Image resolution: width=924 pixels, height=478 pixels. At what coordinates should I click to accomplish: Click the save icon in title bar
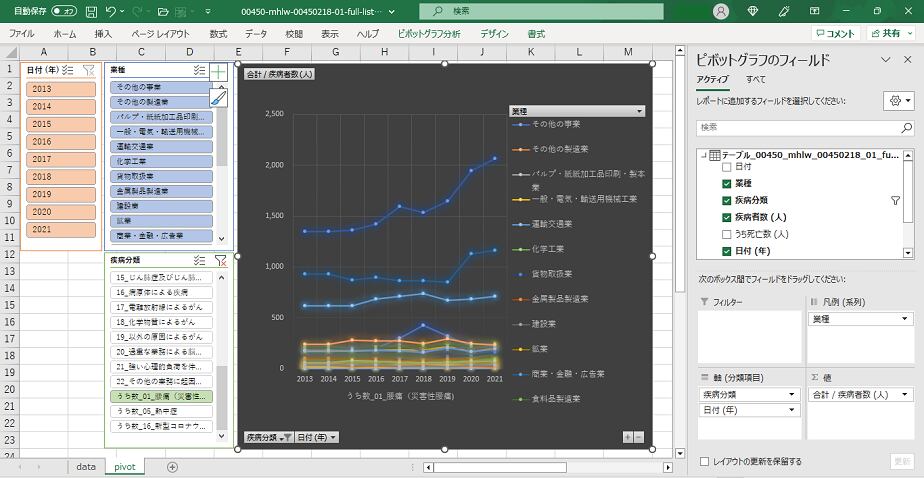point(91,11)
